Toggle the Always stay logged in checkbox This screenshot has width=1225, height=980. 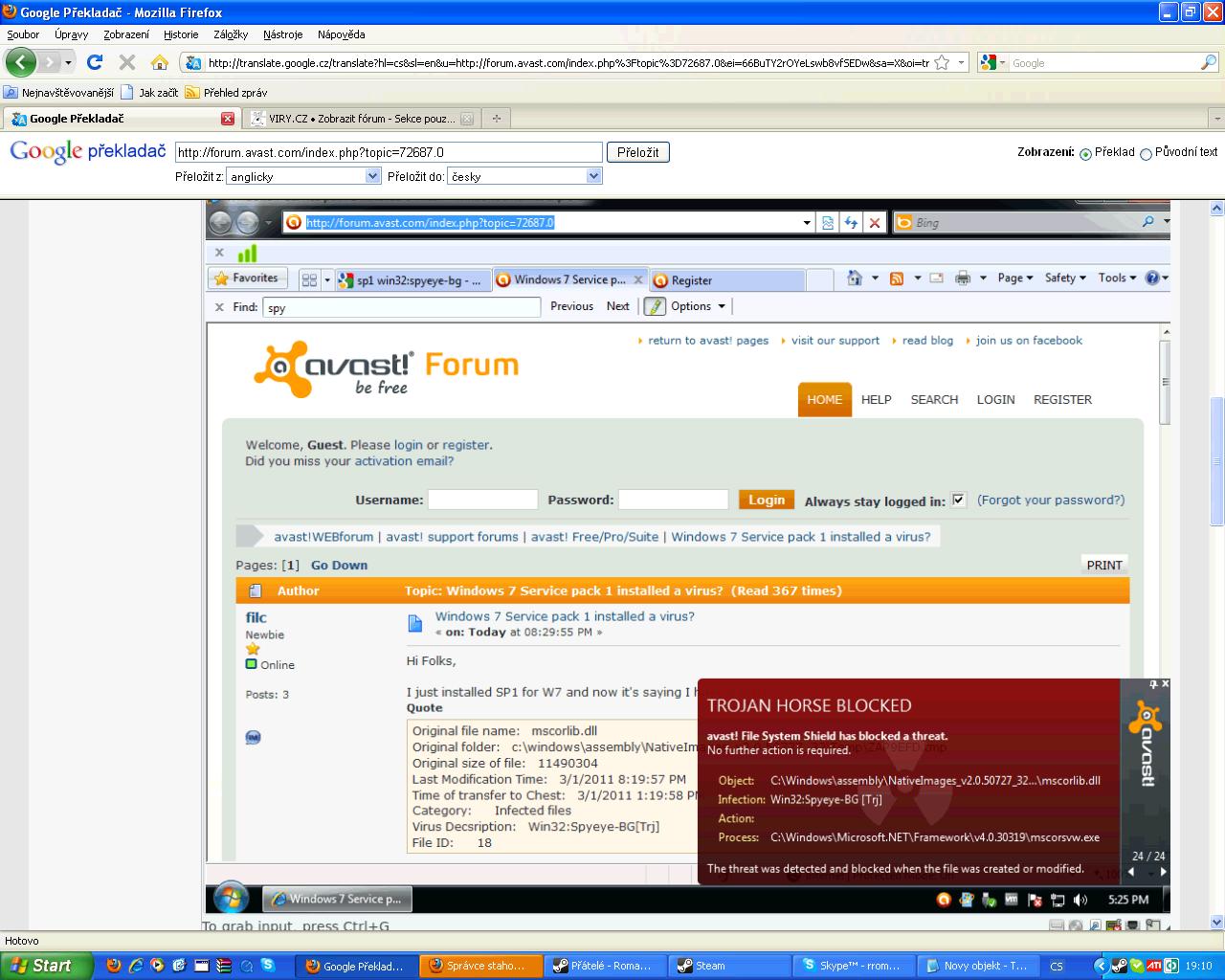pos(958,500)
